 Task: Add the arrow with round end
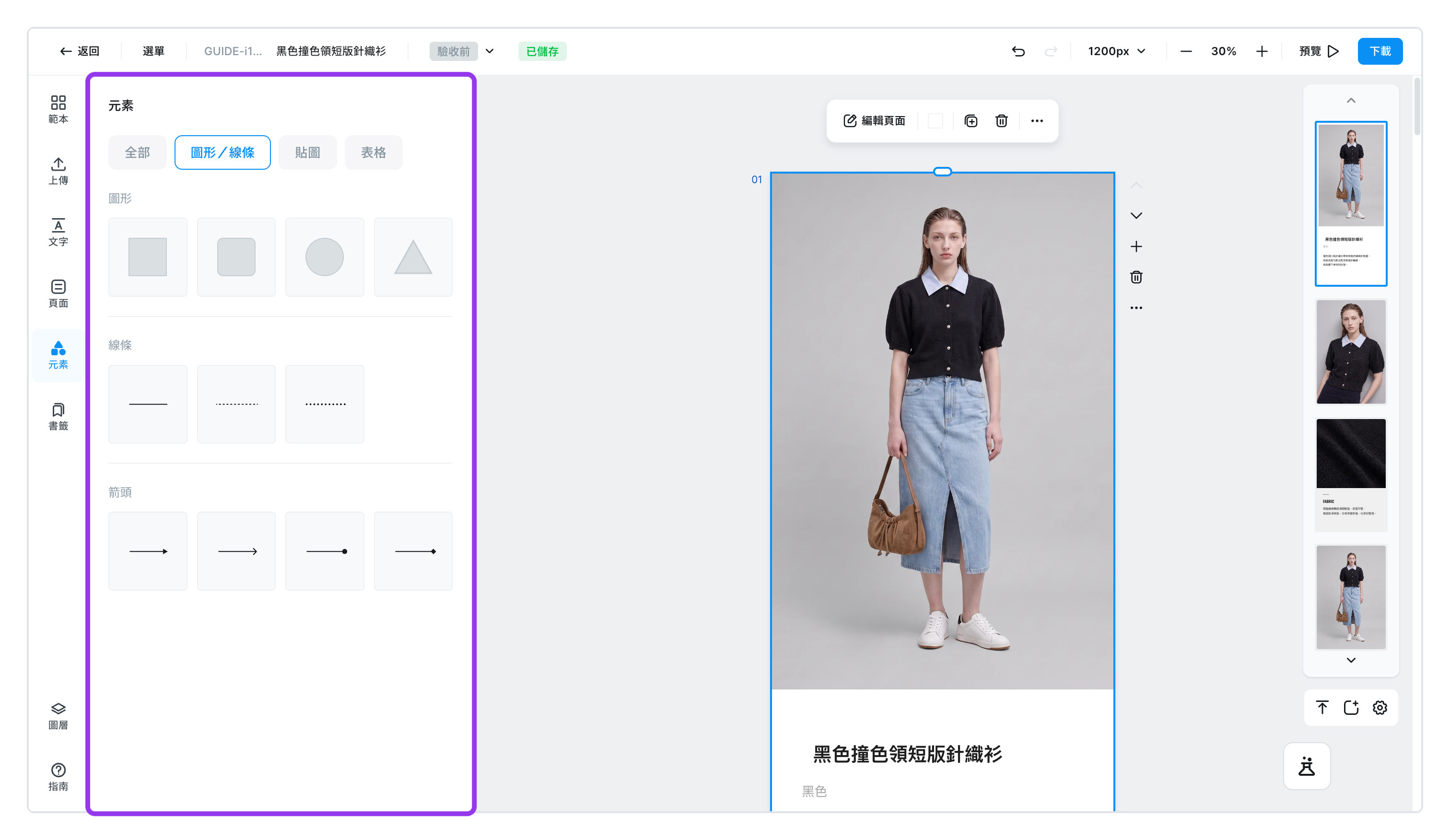pyautogui.click(x=325, y=551)
